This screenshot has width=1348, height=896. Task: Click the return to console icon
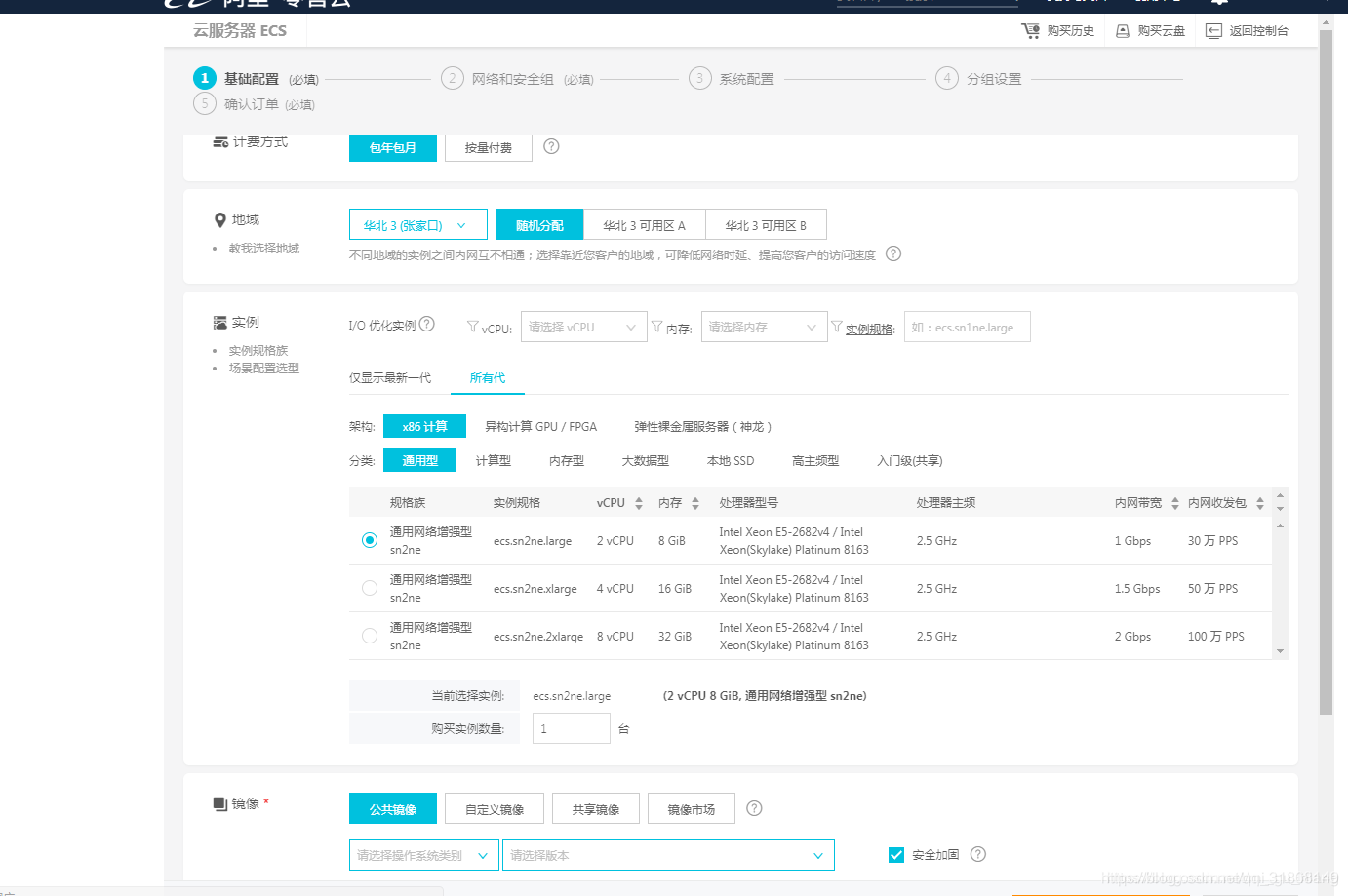(1213, 31)
